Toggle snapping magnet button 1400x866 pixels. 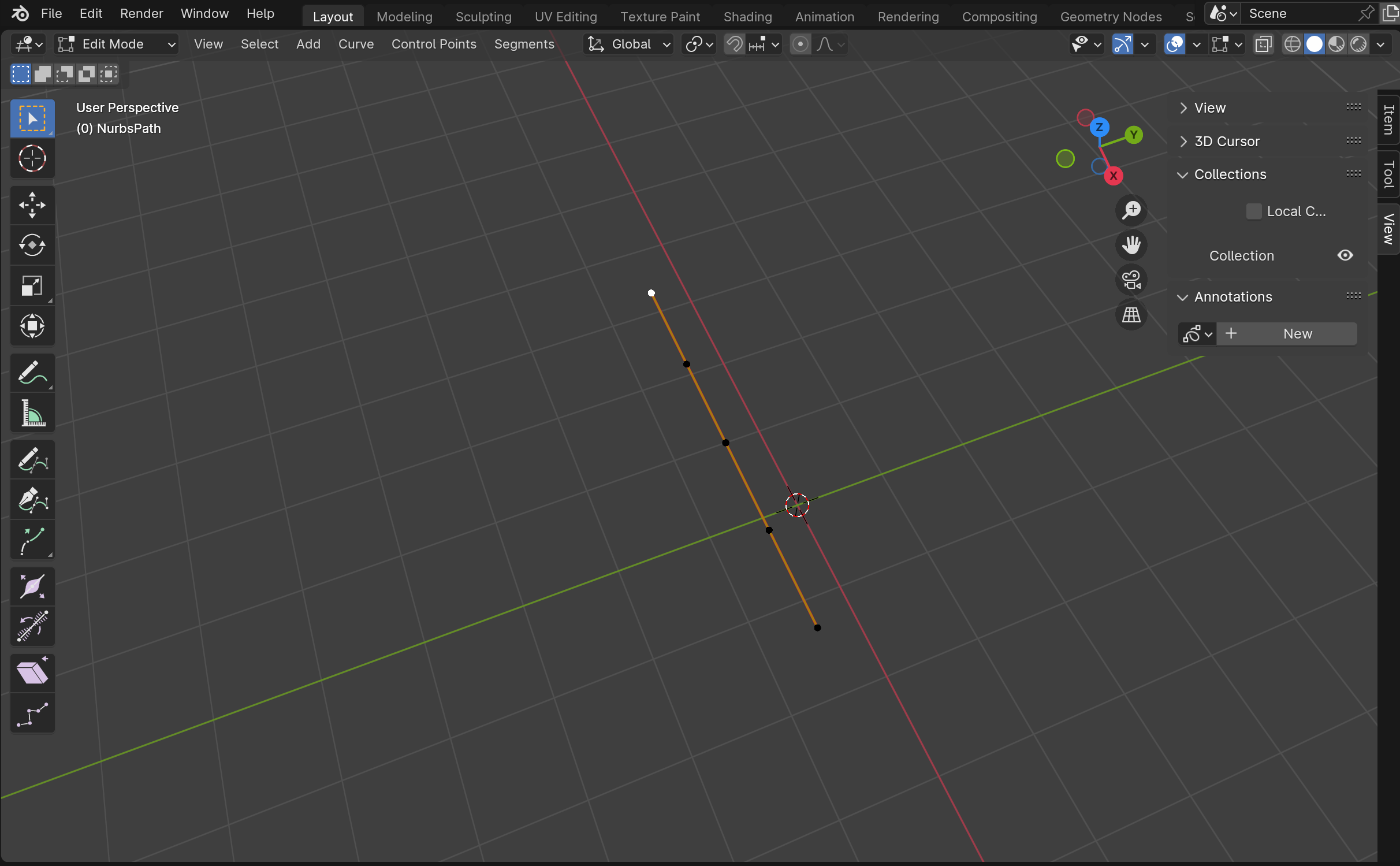[x=734, y=44]
